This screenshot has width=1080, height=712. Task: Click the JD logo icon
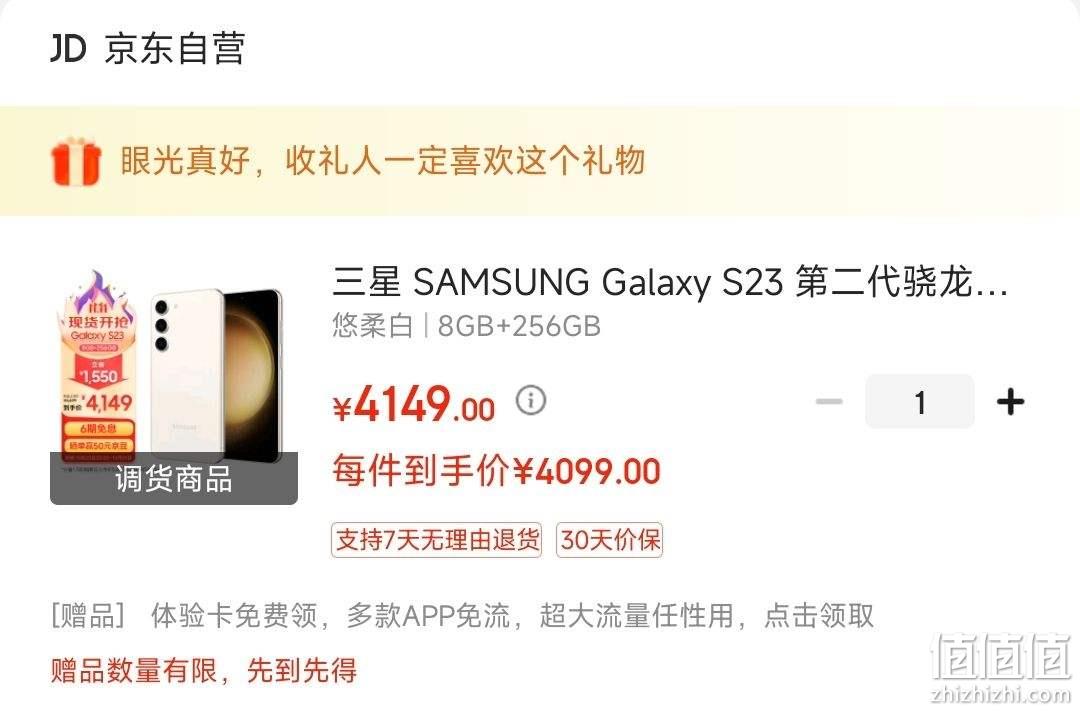click(68, 48)
